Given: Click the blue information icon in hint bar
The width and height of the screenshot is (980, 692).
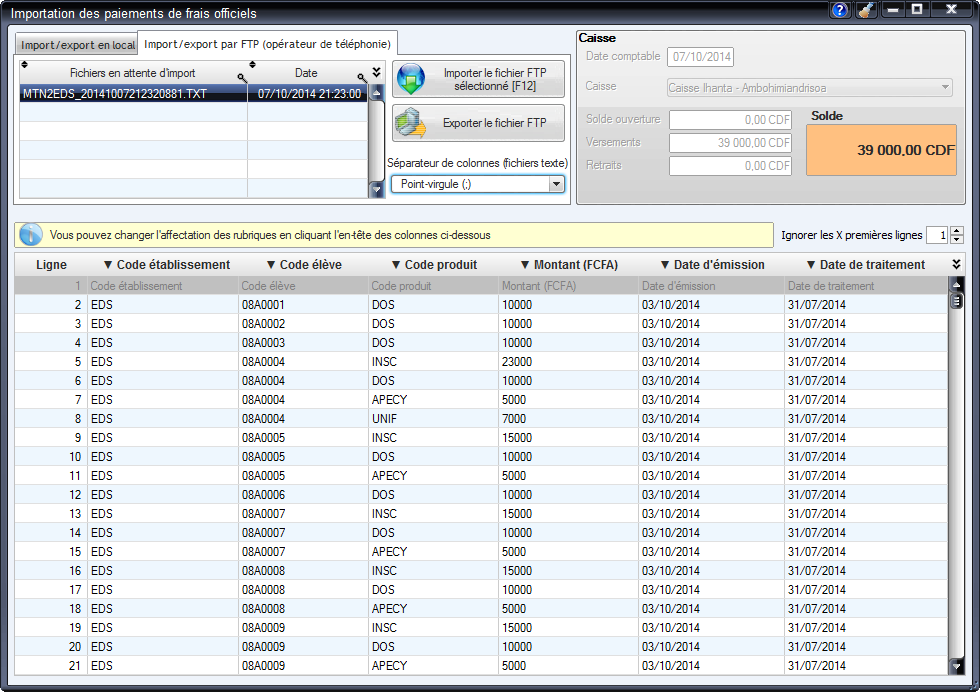Looking at the screenshot, I should click(31, 235).
